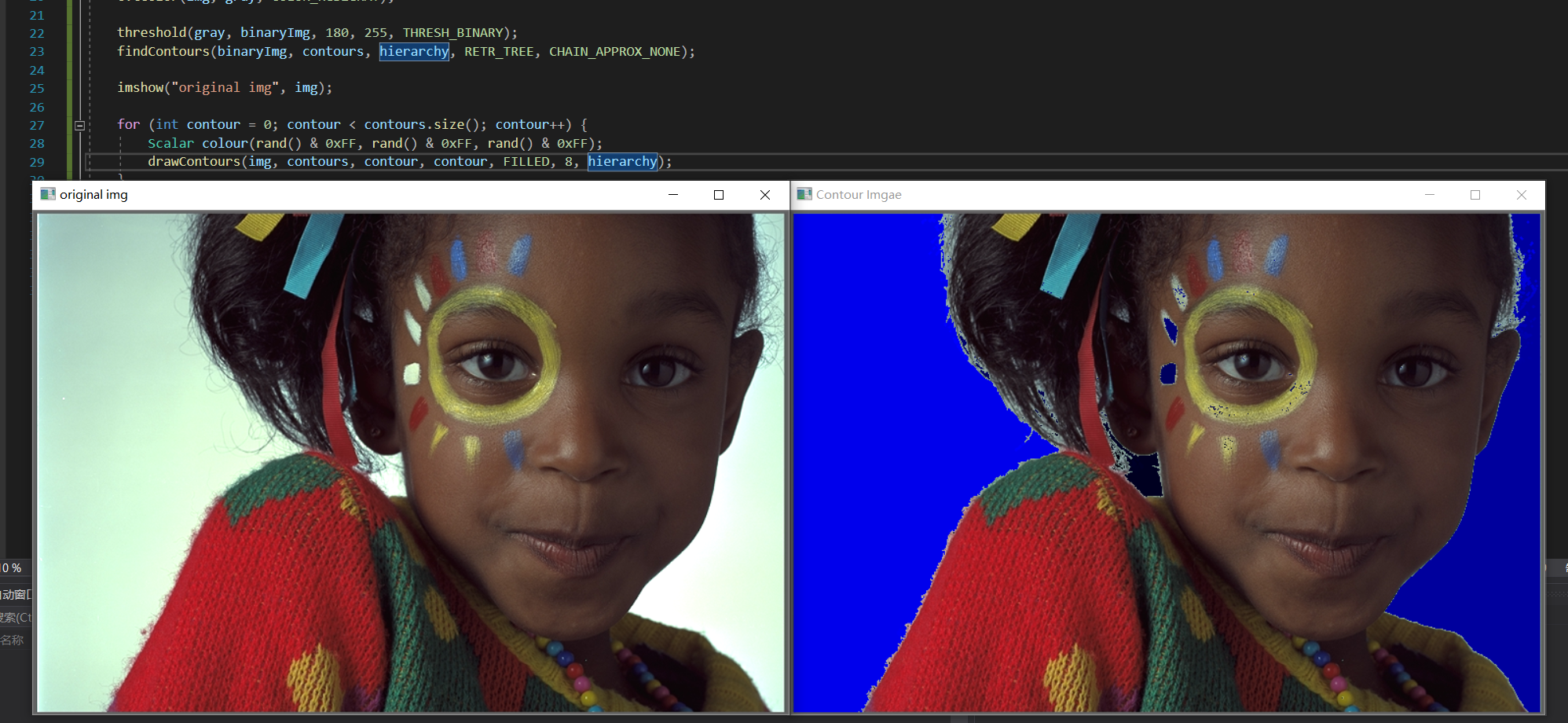Click line number 27 in gutter
The width and height of the screenshot is (1568, 723).
[x=37, y=126]
